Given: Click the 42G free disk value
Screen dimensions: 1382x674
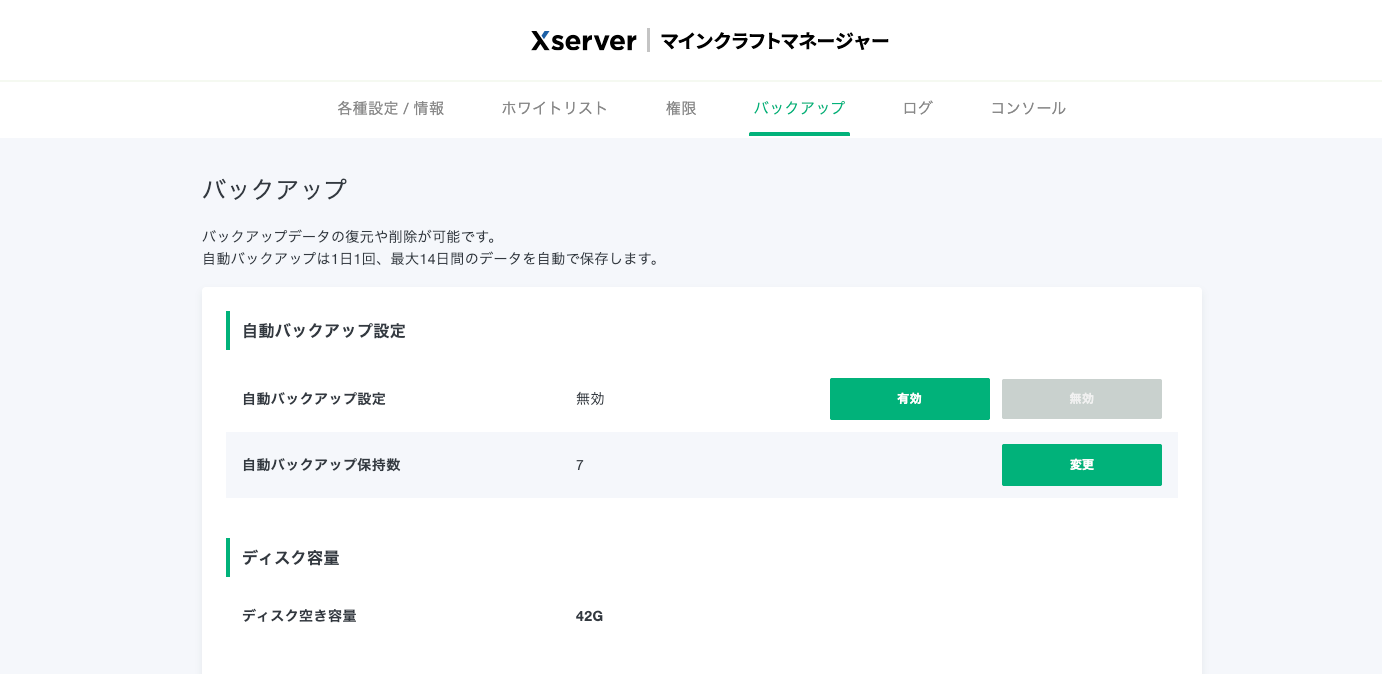Looking at the screenshot, I should coord(590,616).
